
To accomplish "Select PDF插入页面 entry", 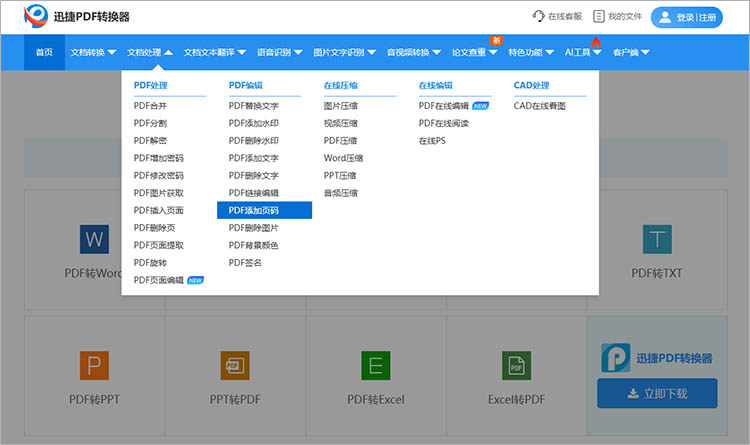I will (158, 210).
